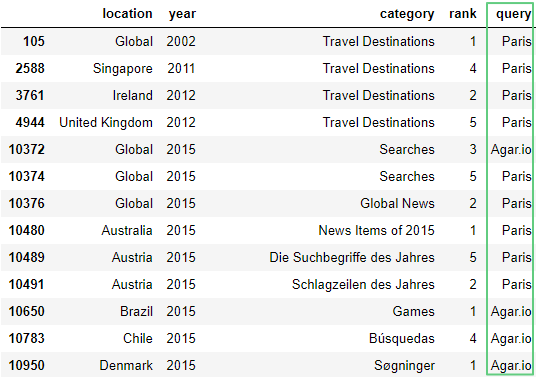
Task: Click Schlagzeilen des Jahres cell
Action: pyautogui.click(x=363, y=284)
